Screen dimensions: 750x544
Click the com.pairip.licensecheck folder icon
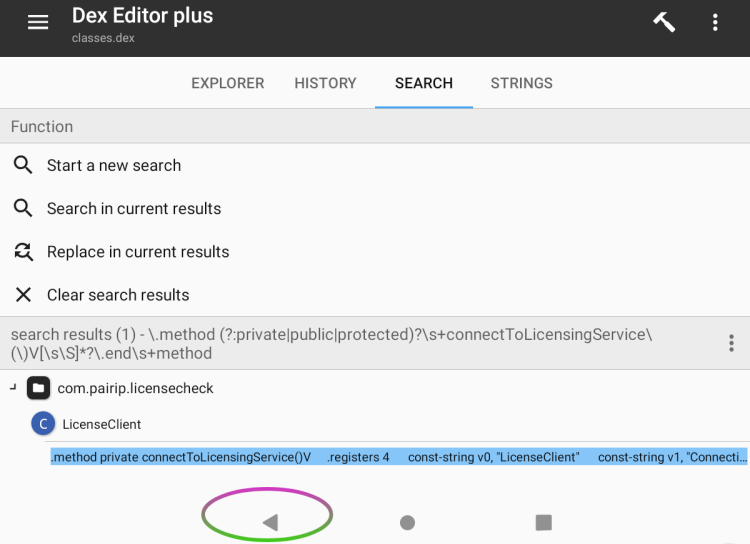point(38,388)
